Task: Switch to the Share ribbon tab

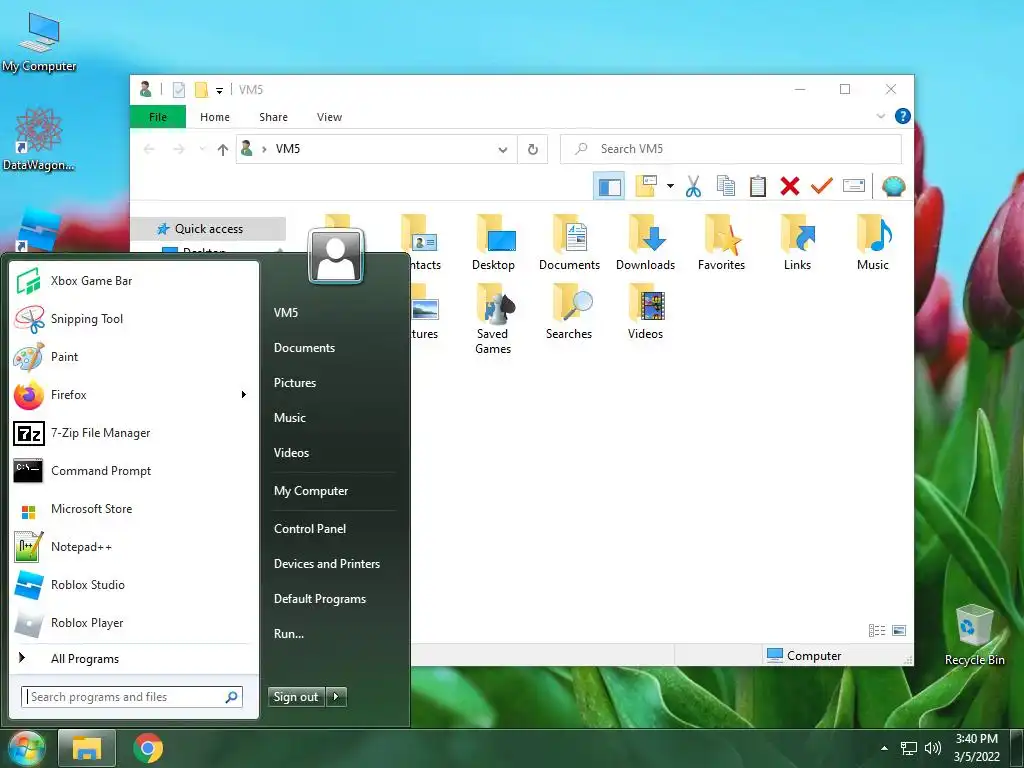Action: click(273, 117)
